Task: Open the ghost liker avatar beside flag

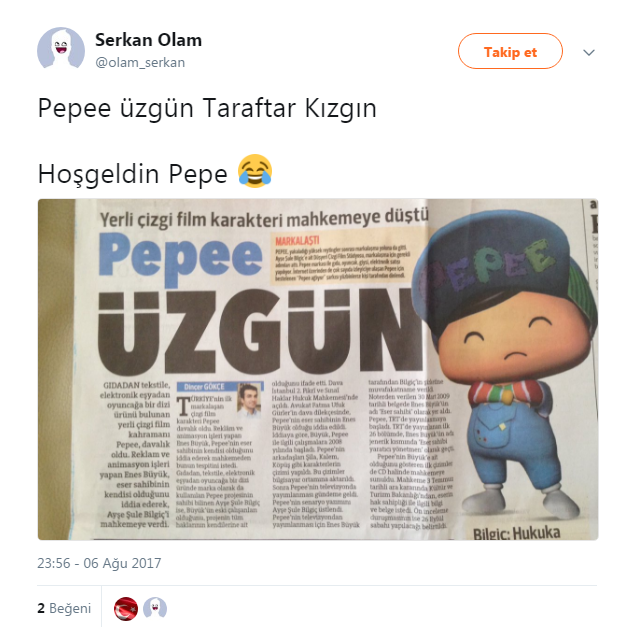Action: click(155, 608)
